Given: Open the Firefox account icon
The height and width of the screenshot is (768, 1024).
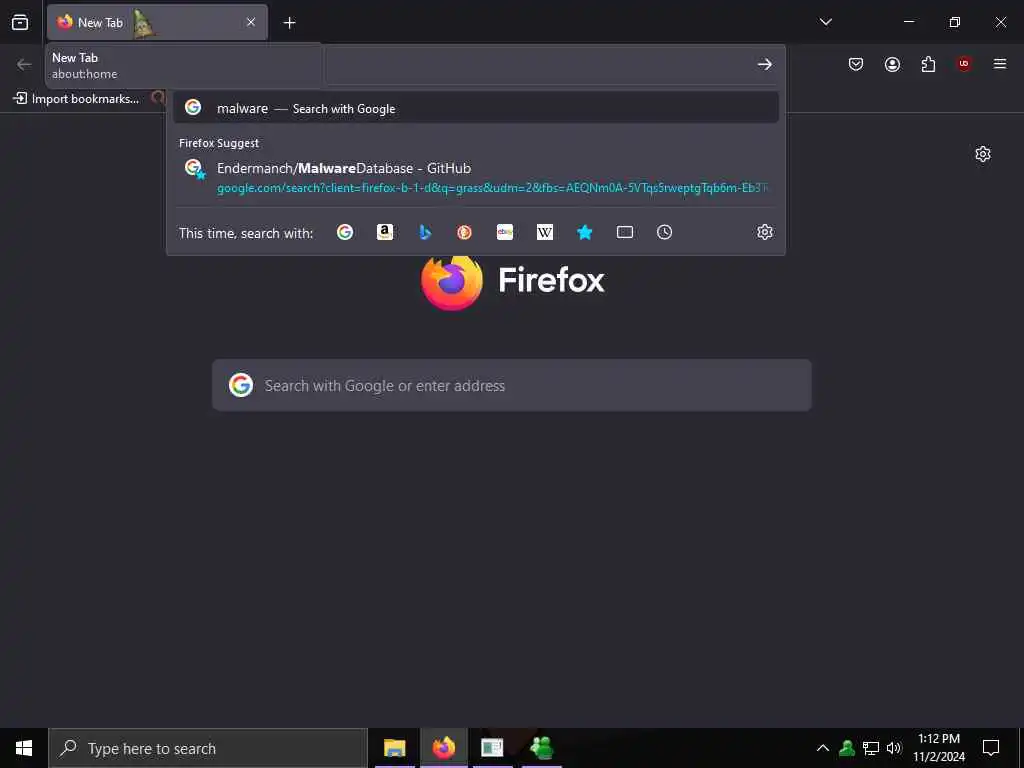Looking at the screenshot, I should [x=892, y=64].
